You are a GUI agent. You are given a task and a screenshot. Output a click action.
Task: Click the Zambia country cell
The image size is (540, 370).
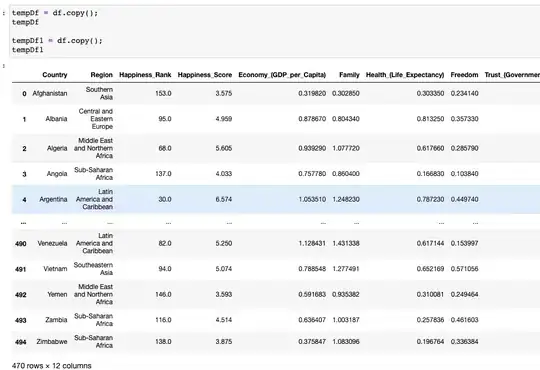[56, 320]
